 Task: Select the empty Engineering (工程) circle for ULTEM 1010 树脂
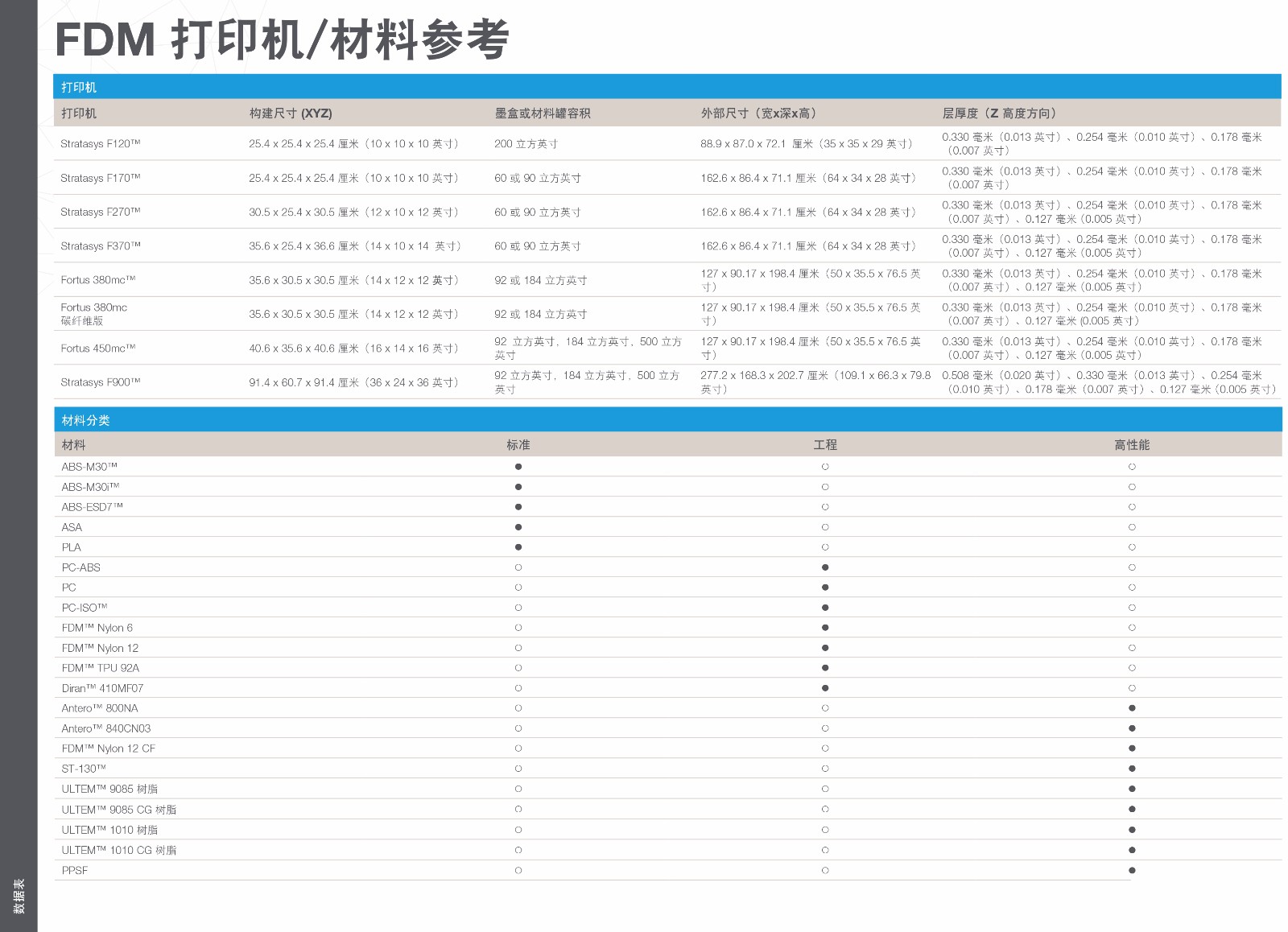point(825,830)
